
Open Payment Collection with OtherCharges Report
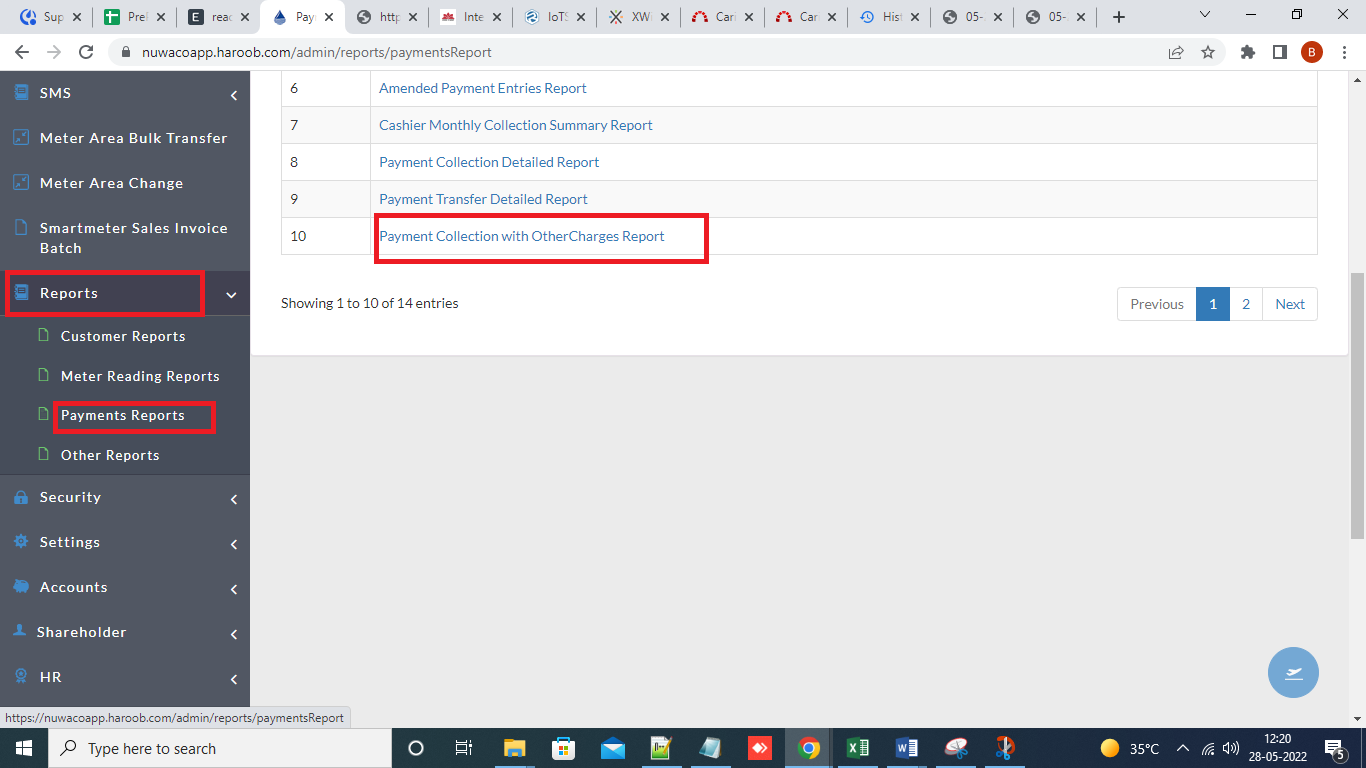point(522,236)
